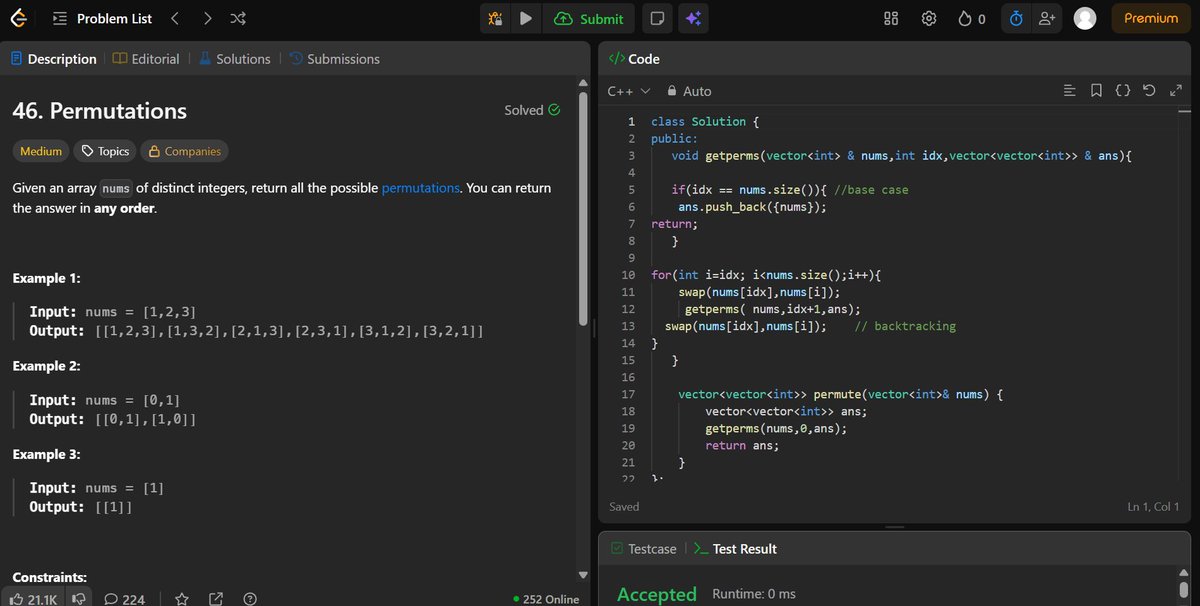This screenshot has height=606, width=1200.
Task: Go to previous problem arrow
Action: point(175,18)
